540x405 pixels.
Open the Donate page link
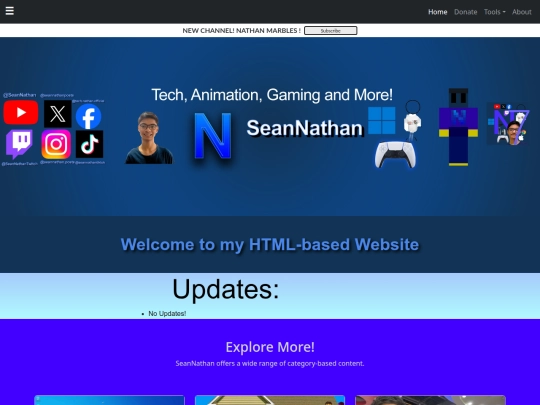(x=465, y=12)
